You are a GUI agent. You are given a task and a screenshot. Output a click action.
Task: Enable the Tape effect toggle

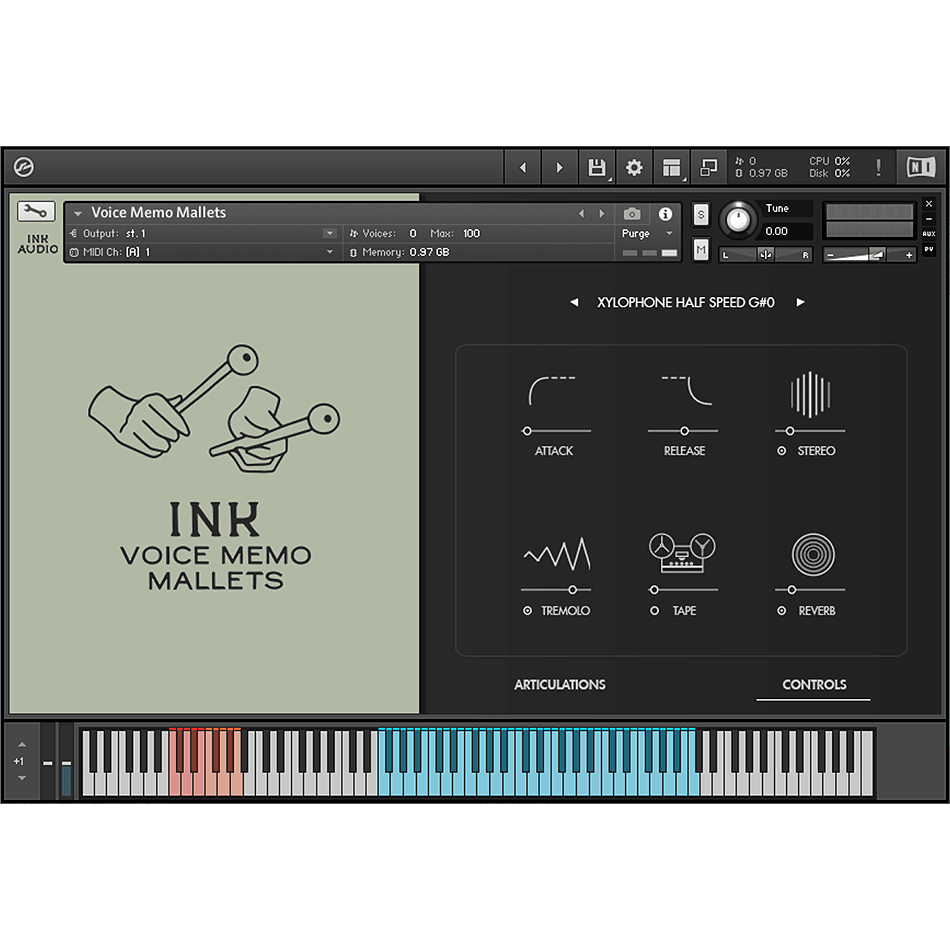tap(655, 611)
